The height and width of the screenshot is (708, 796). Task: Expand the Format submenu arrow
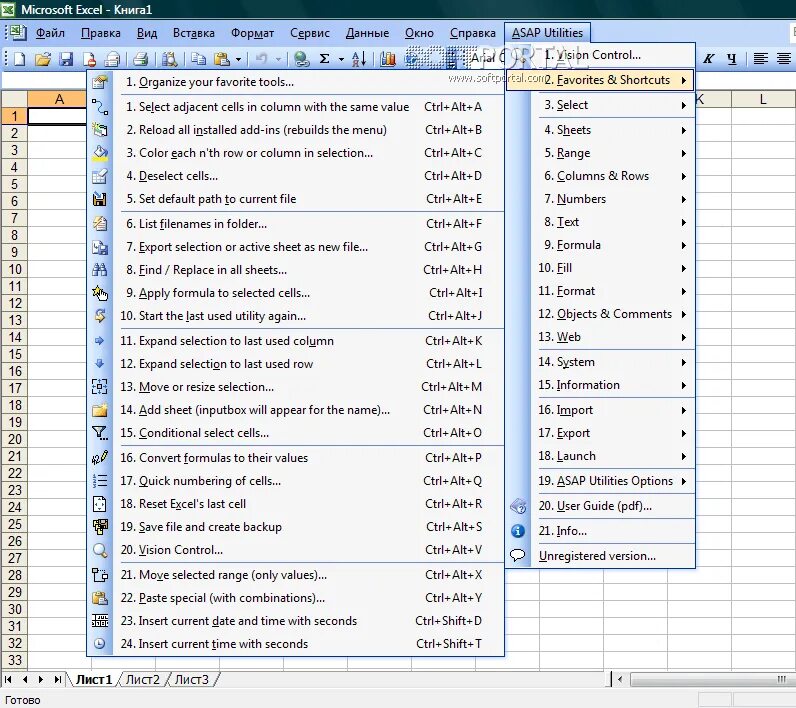click(684, 291)
